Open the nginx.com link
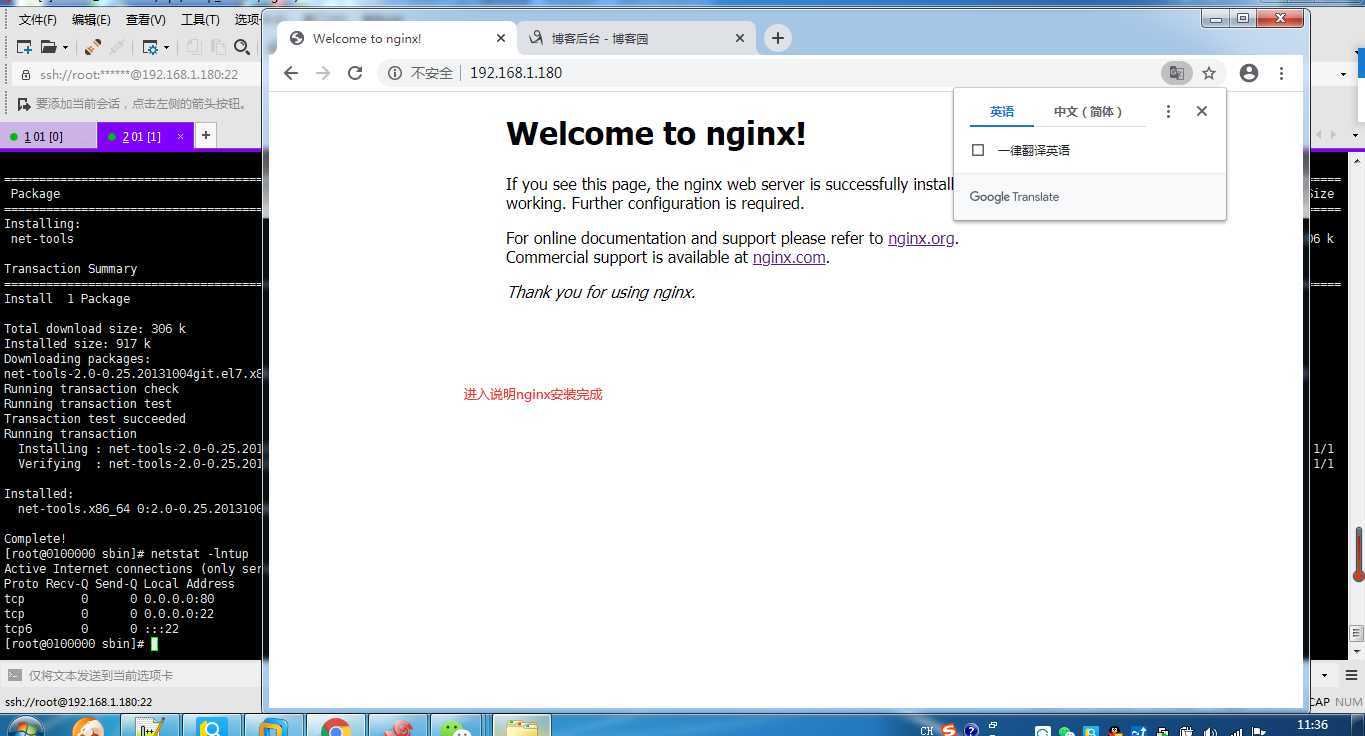Screen dimensions: 1365x736 (x=789, y=257)
